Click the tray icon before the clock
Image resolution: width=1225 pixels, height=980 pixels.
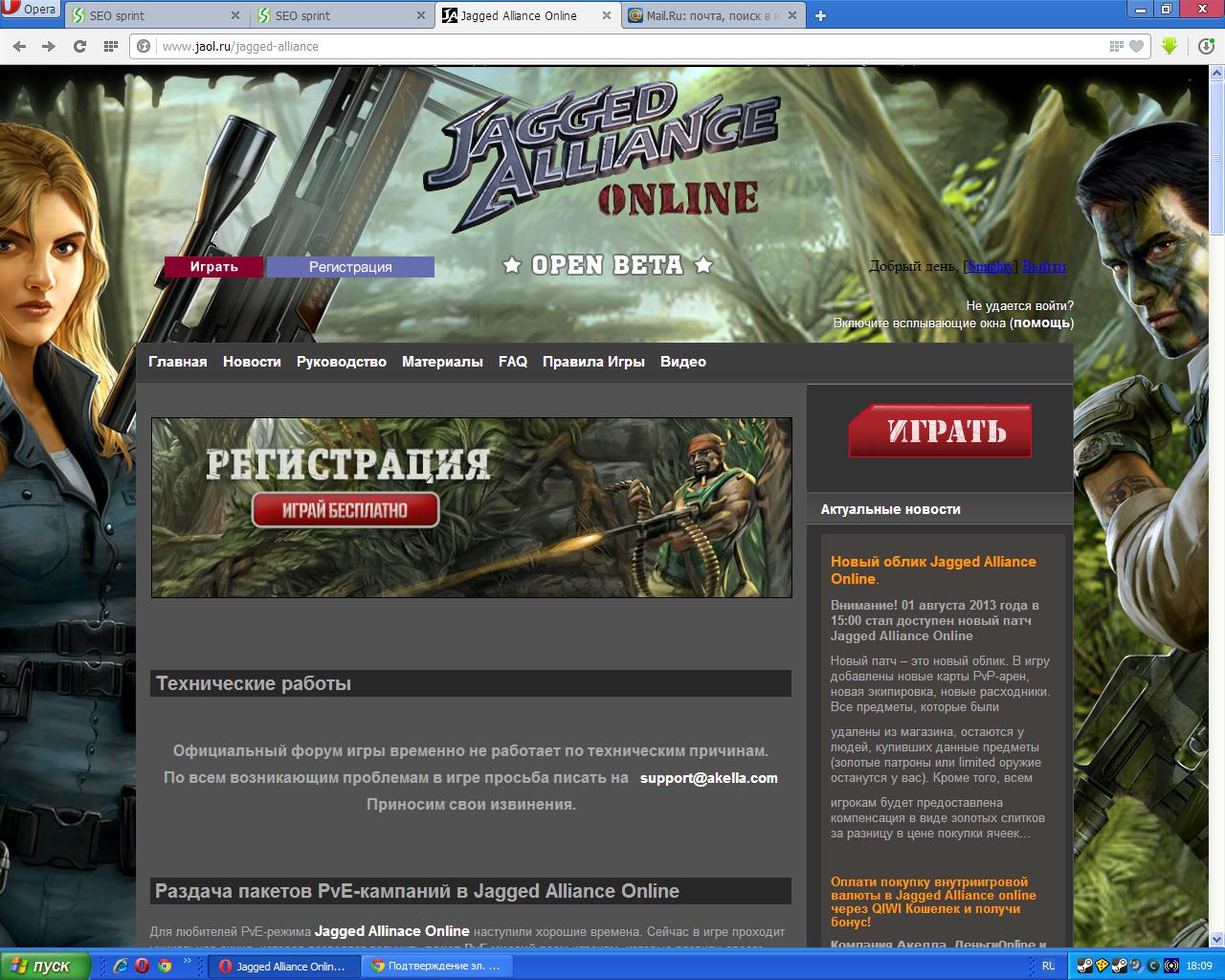[x=1170, y=967]
